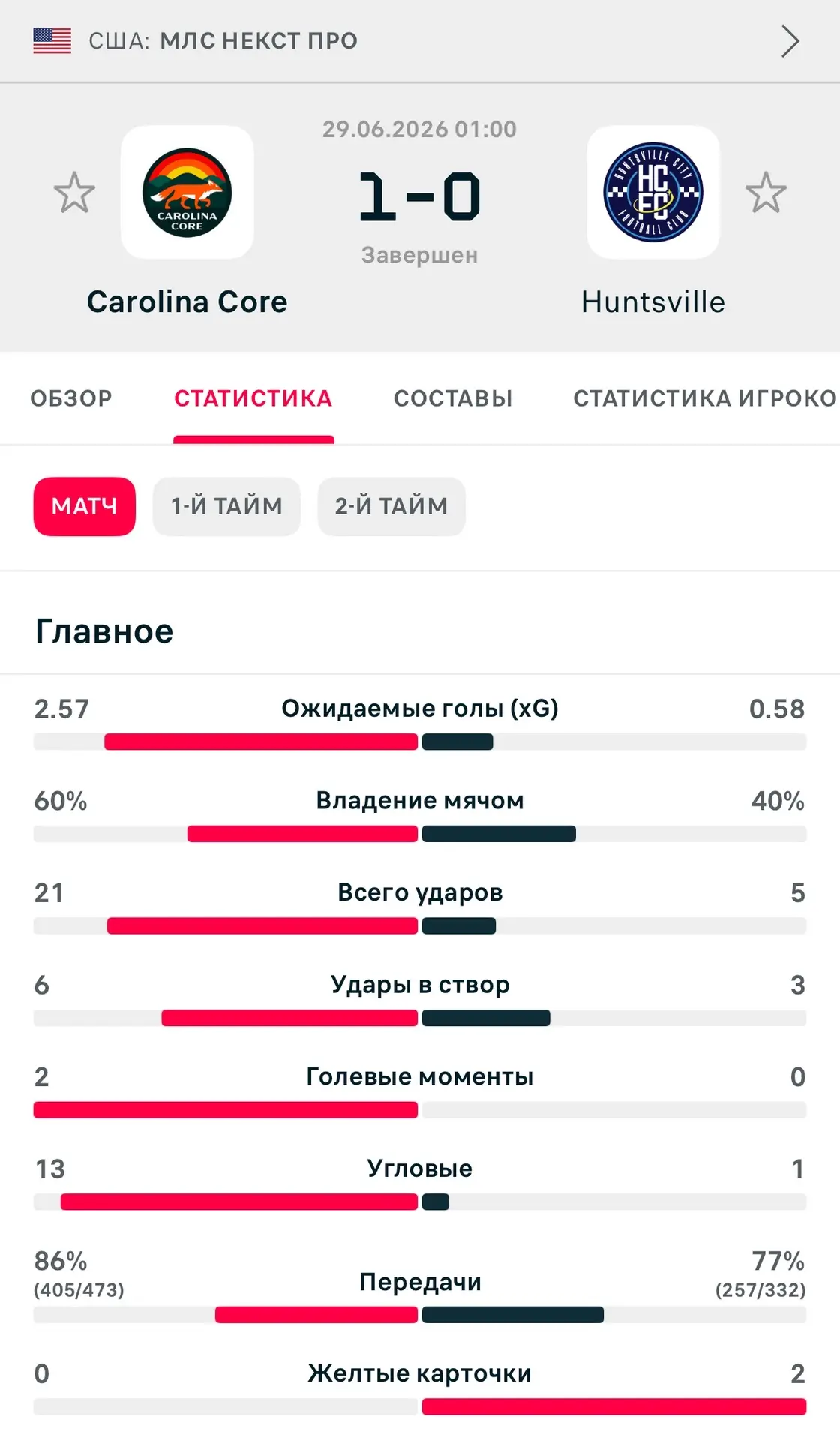Image resolution: width=840 pixels, height=1440 pixels.
Task: Click the Владение мячом possession bar
Action: [x=420, y=834]
